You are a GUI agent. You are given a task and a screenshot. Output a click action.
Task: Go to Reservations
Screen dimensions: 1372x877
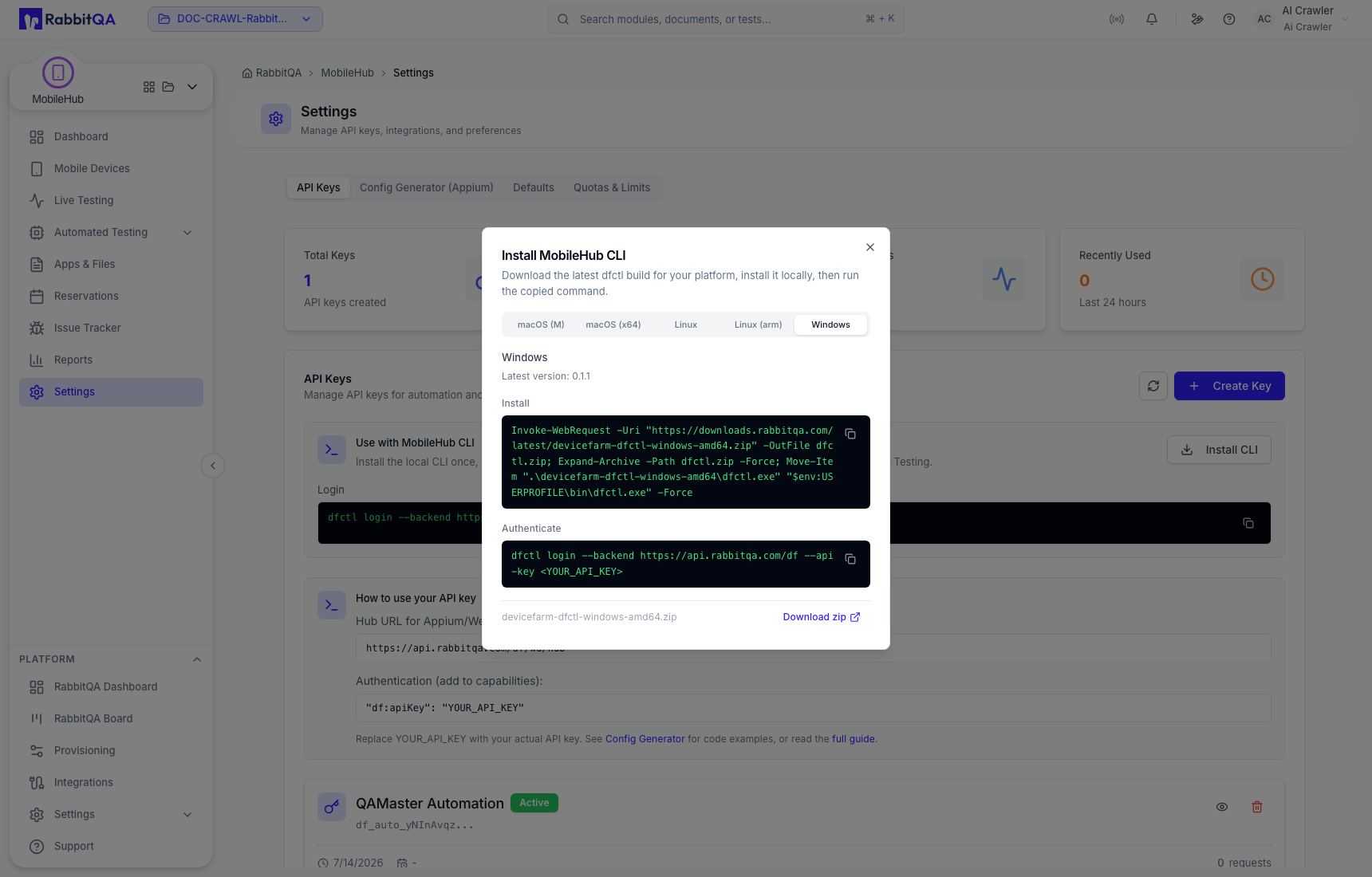[111, 296]
